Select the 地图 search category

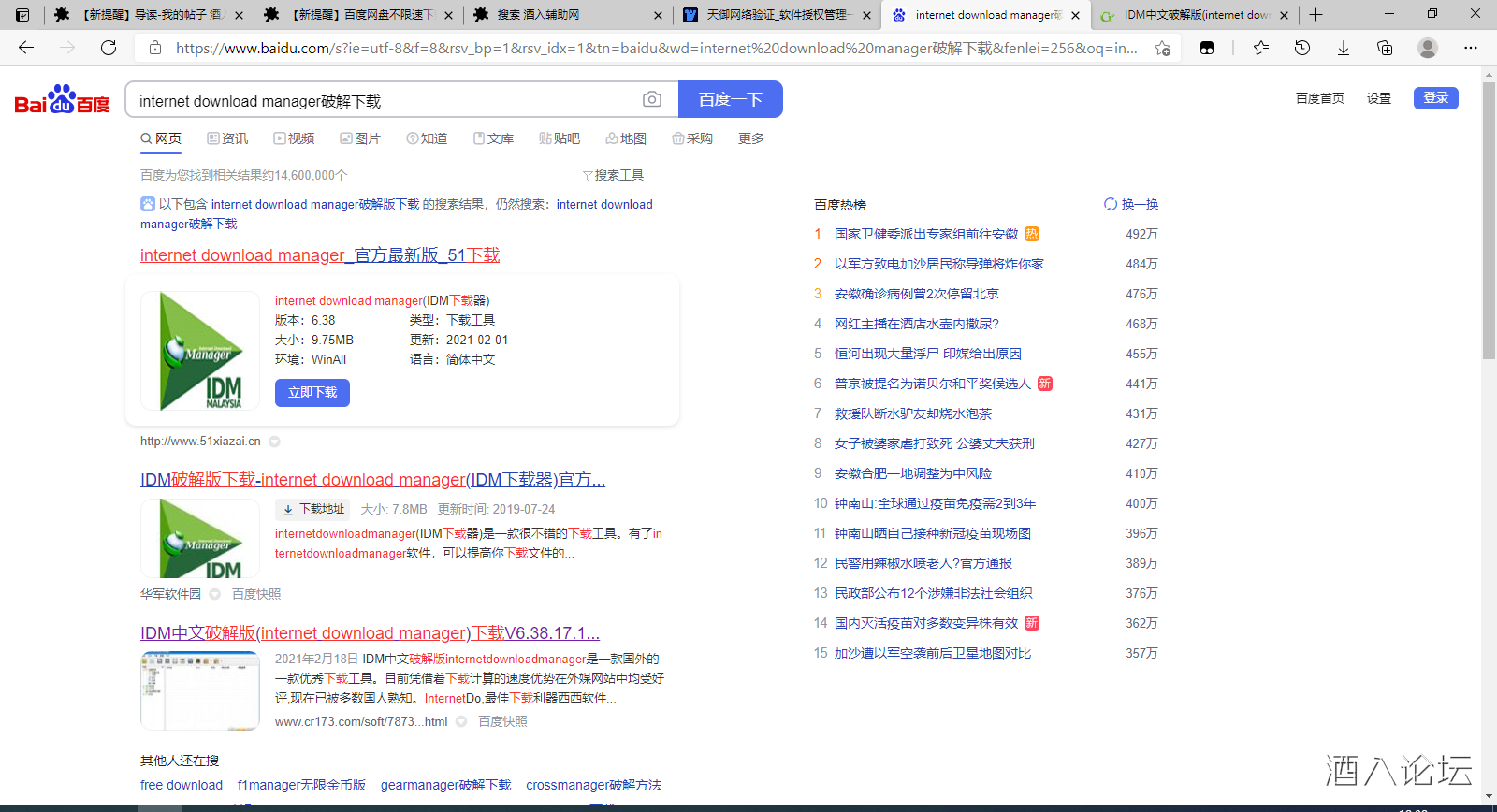click(626, 138)
